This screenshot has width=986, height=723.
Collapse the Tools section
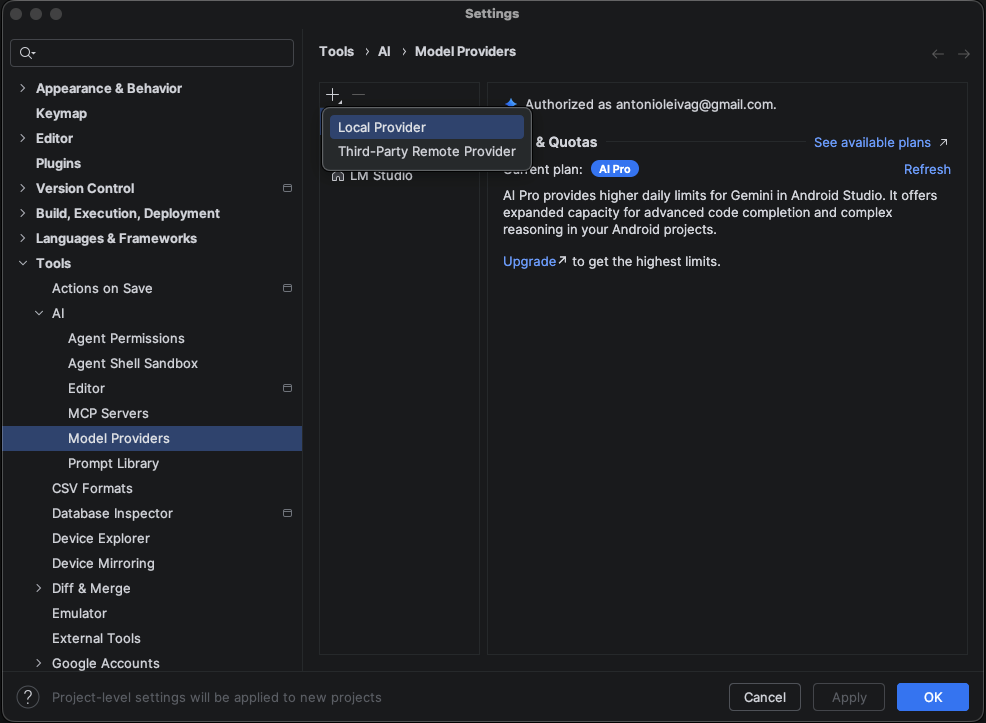pyautogui.click(x=23, y=263)
